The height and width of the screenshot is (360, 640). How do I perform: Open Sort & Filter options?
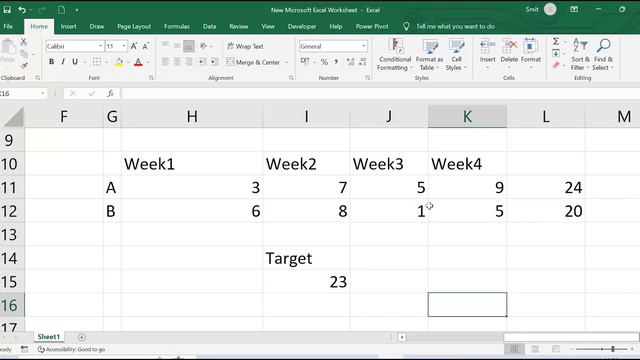pos(580,54)
